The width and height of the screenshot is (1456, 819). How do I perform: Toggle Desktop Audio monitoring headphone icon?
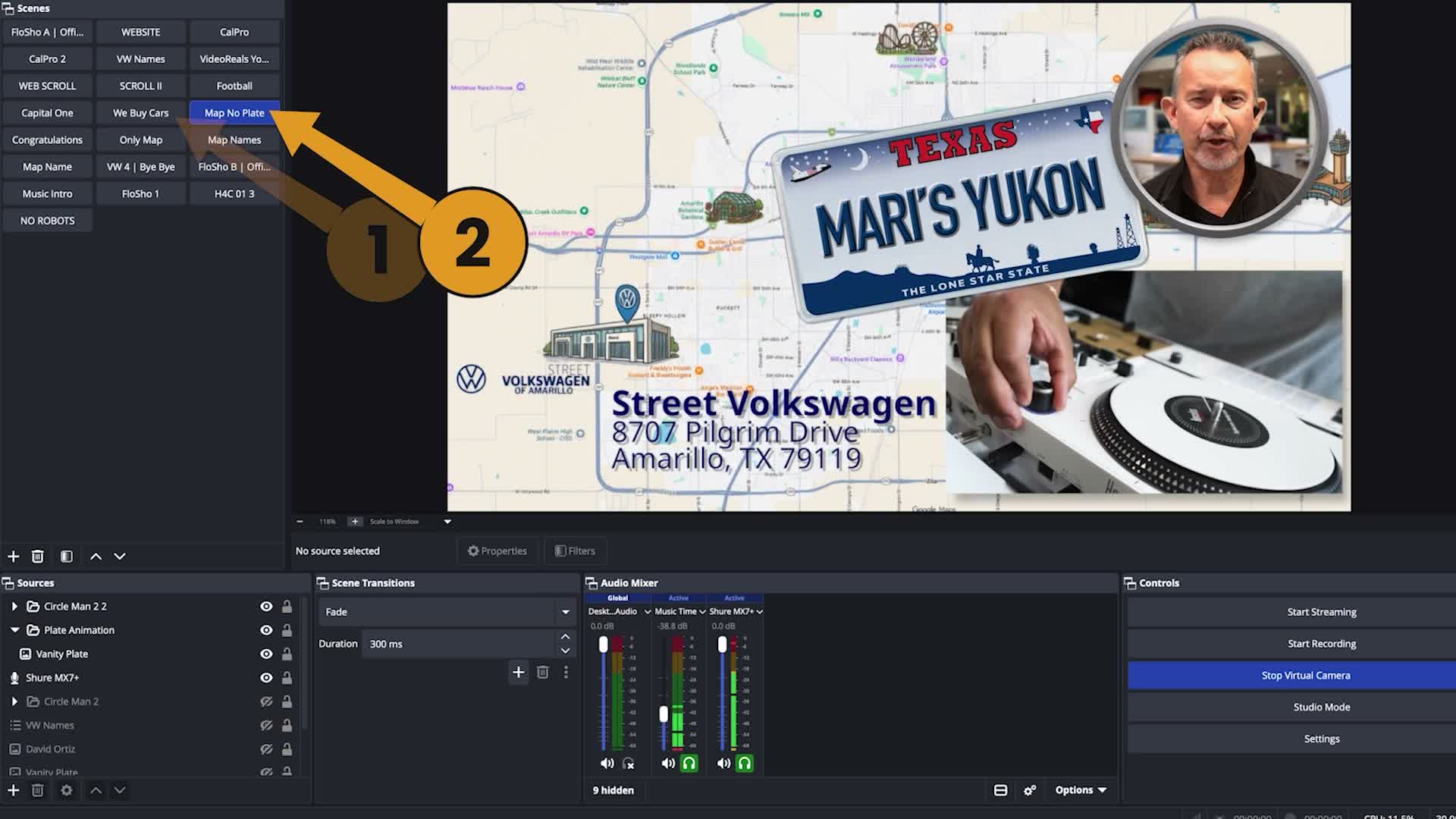point(629,764)
